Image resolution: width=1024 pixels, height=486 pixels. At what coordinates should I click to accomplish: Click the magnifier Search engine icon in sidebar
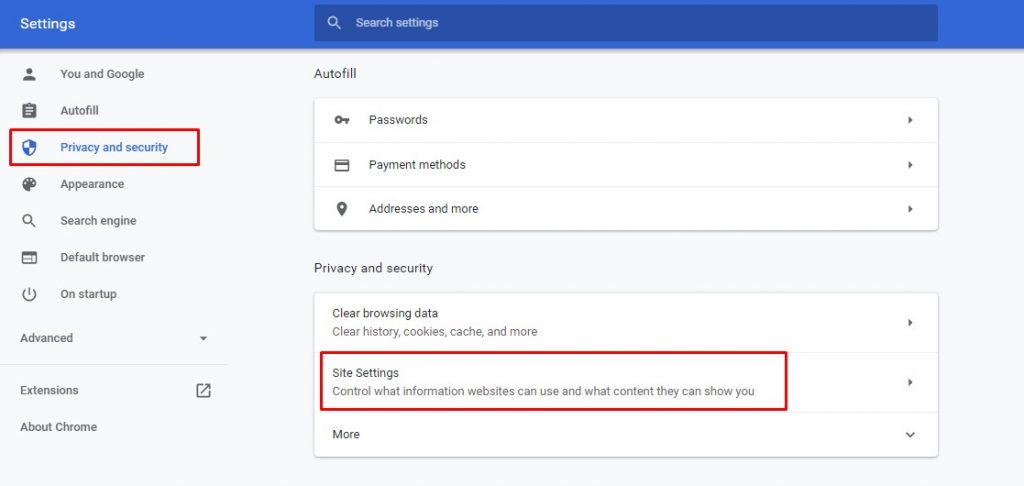tap(29, 221)
